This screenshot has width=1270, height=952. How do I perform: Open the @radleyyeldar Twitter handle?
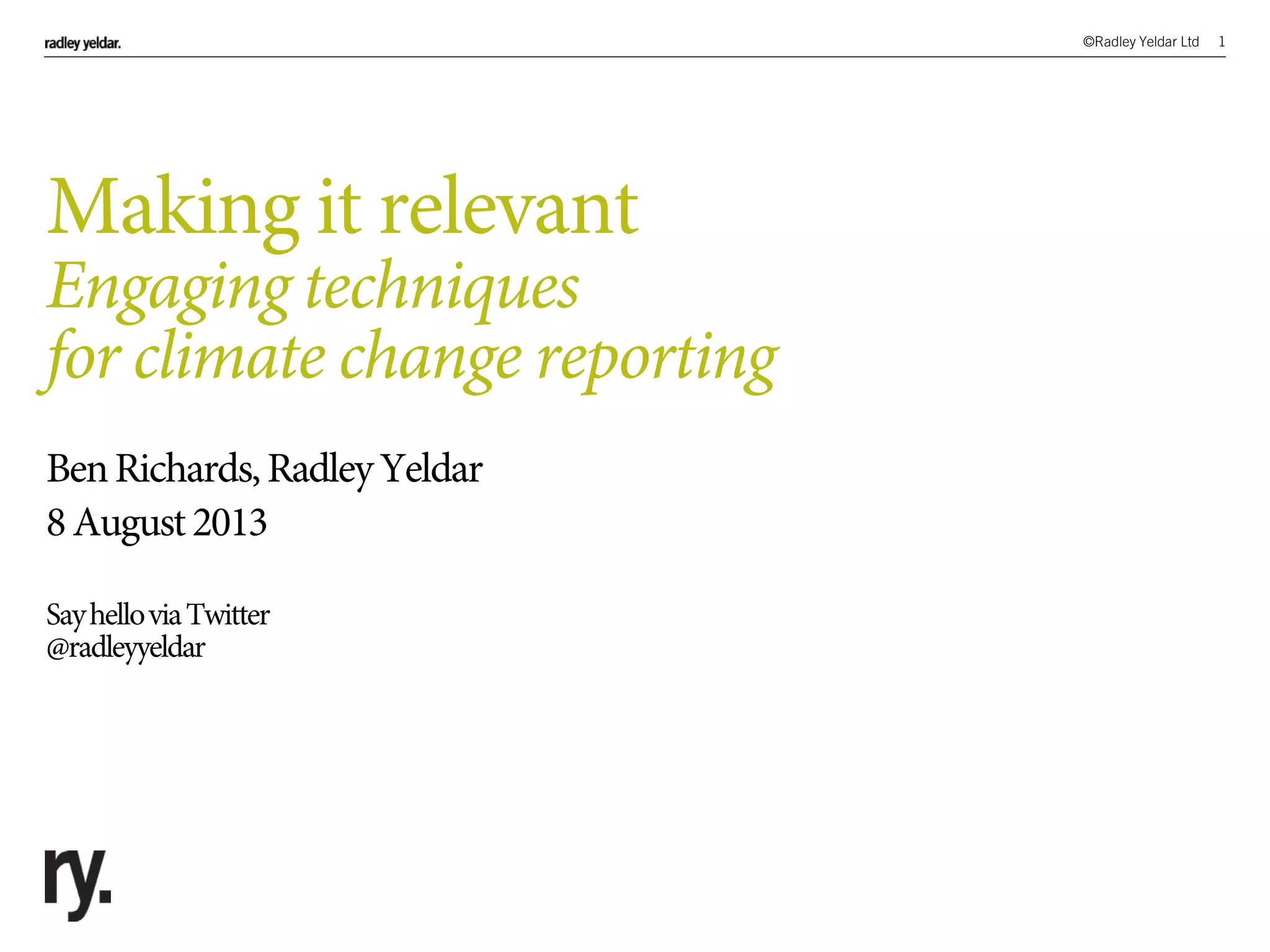126,648
